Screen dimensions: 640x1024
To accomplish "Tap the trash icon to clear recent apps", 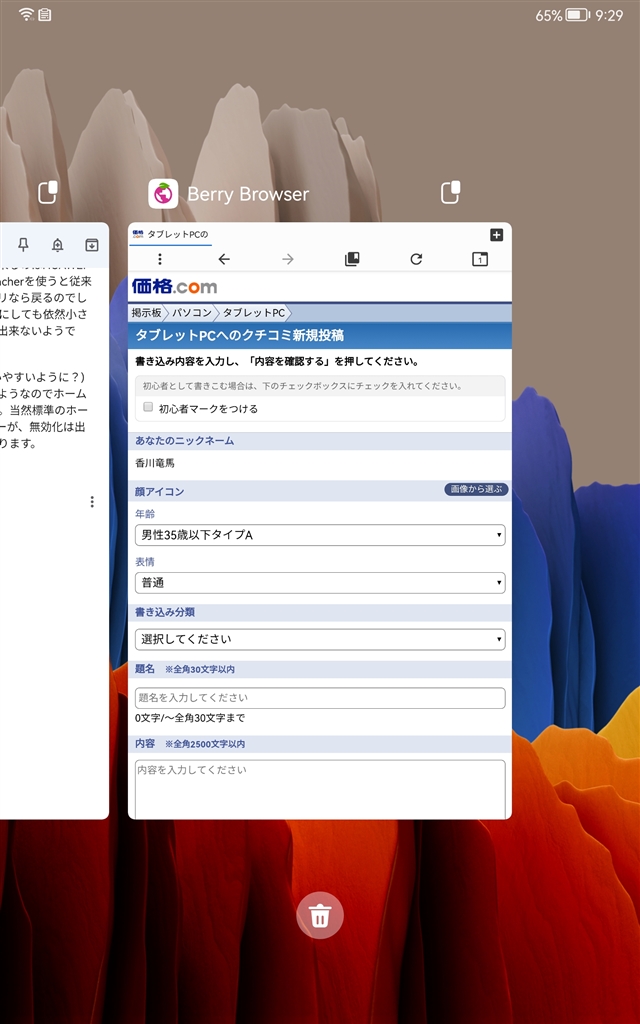I will pyautogui.click(x=319, y=915).
